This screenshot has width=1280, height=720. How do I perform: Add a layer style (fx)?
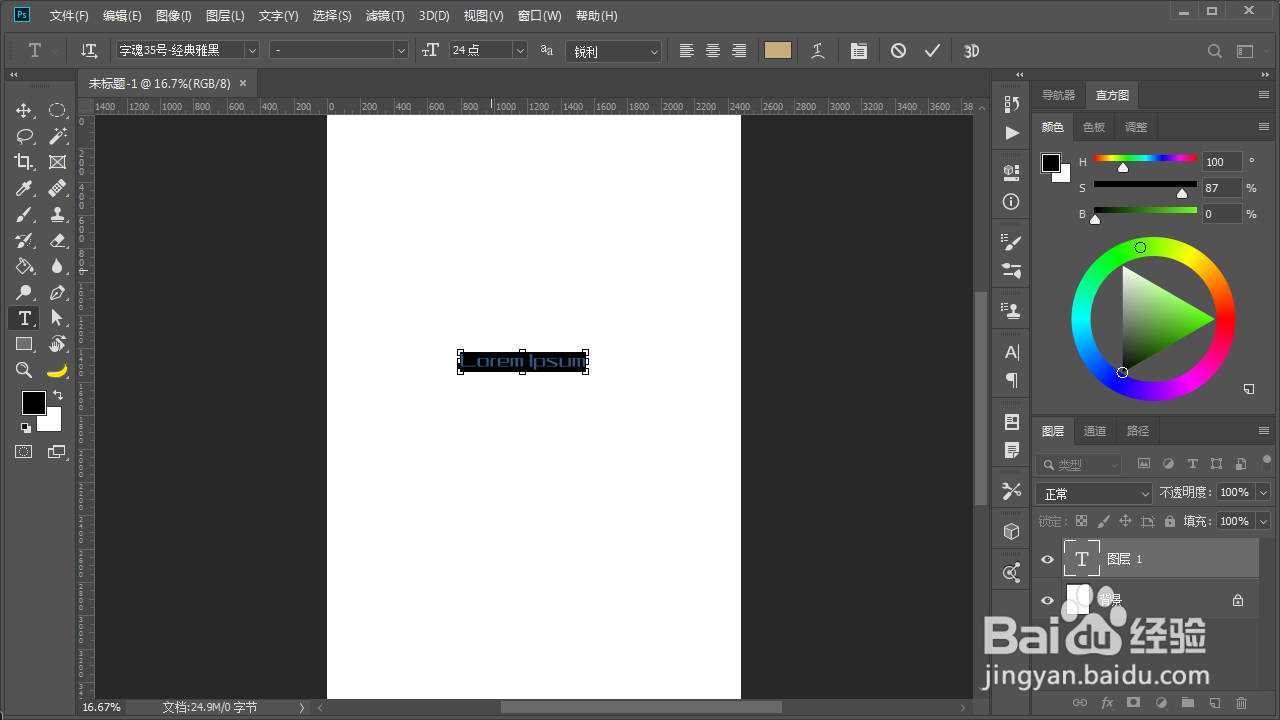[x=1107, y=703]
